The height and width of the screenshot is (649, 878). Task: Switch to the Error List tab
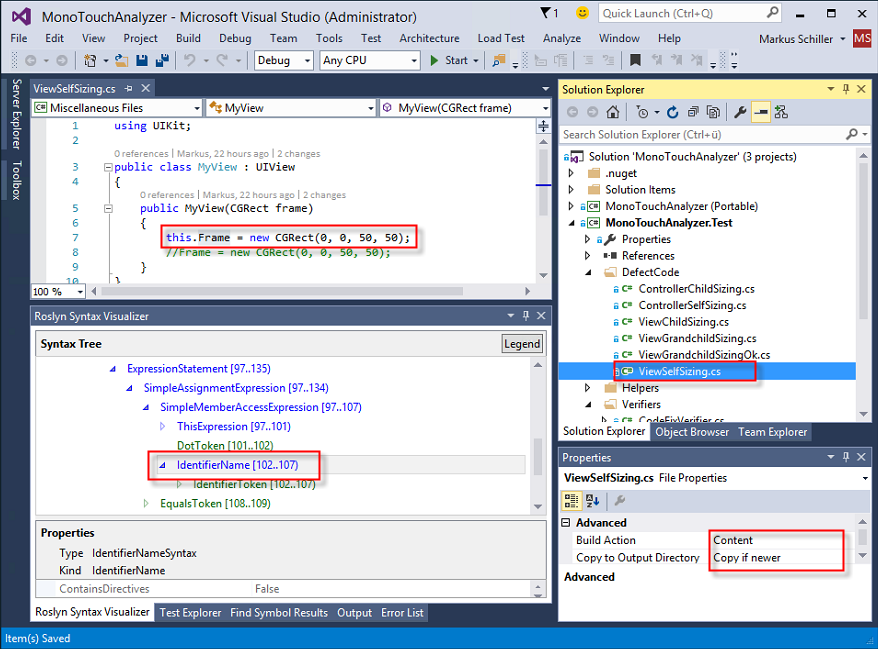(x=402, y=613)
